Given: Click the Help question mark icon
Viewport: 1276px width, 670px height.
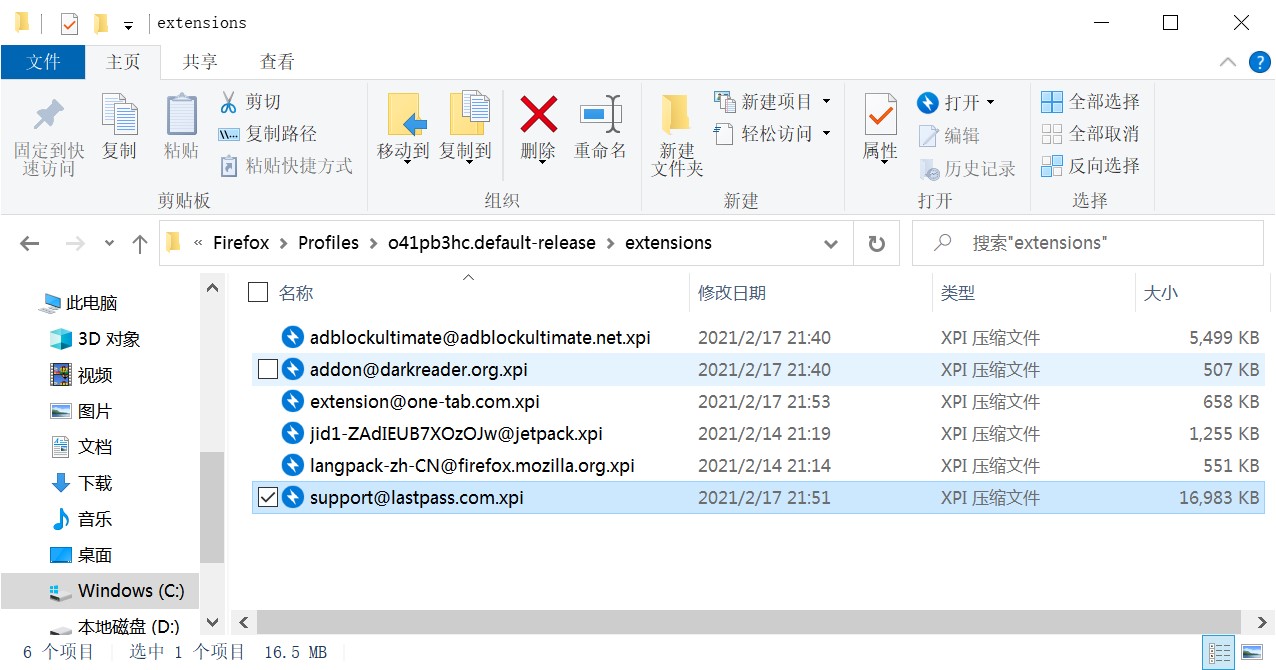Looking at the screenshot, I should pyautogui.click(x=1260, y=62).
